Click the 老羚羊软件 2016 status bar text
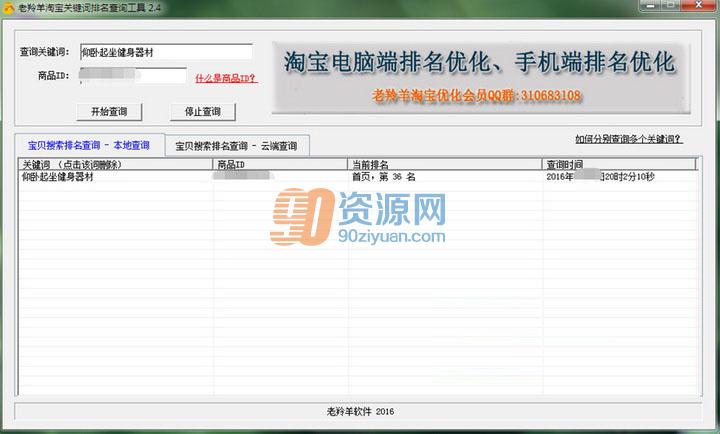This screenshot has height=434, width=720. (360, 411)
